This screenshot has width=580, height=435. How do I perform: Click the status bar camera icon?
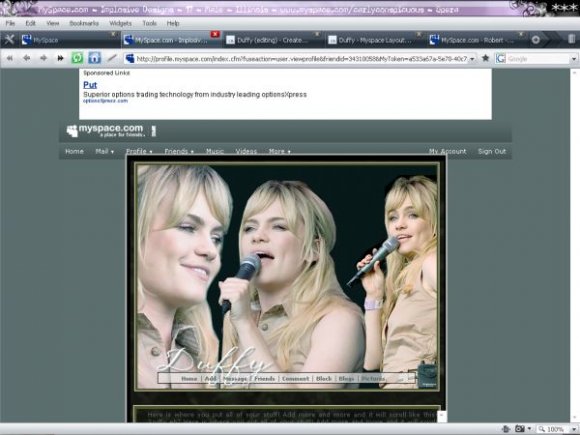(520, 429)
